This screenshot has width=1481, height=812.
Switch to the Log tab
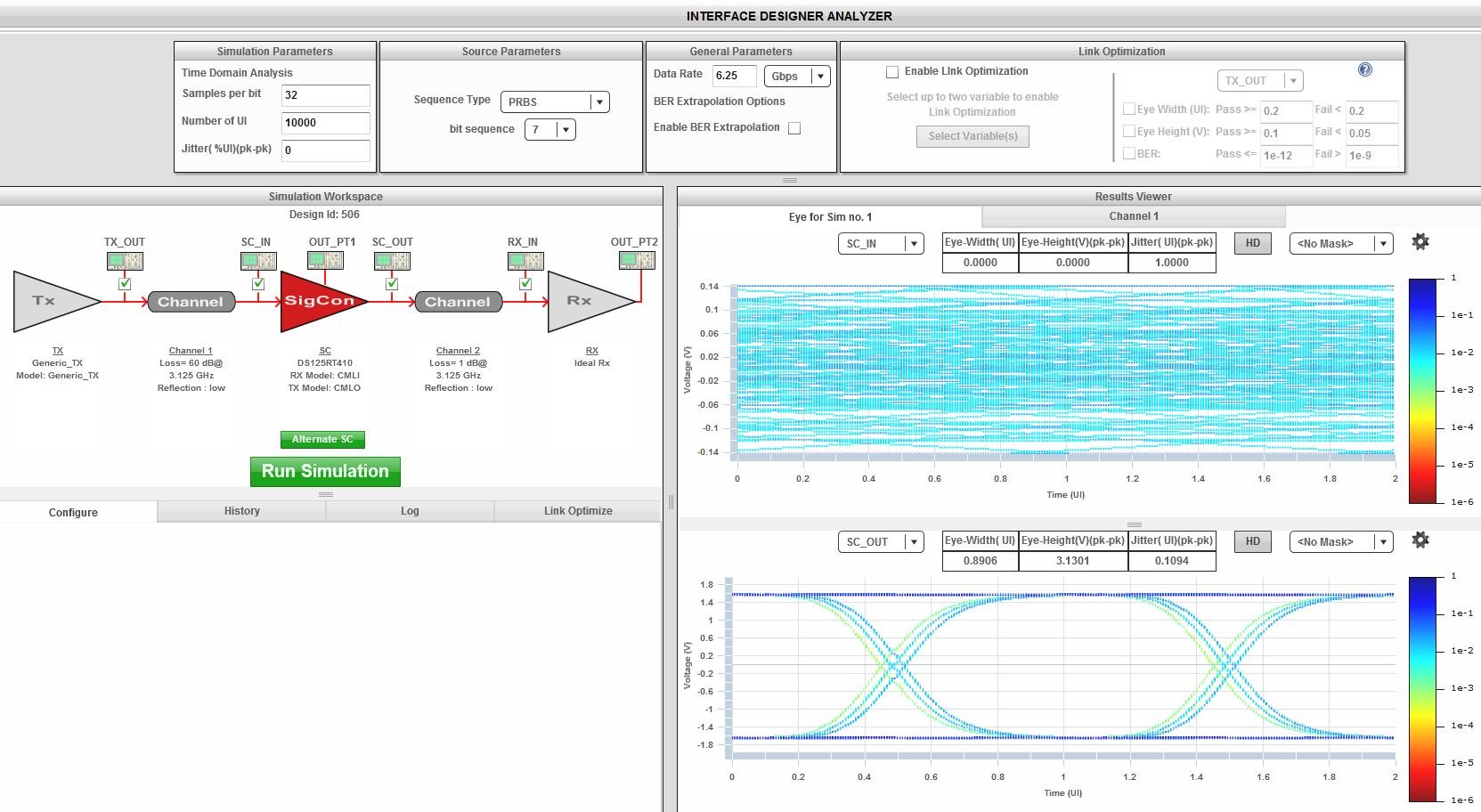tap(410, 511)
